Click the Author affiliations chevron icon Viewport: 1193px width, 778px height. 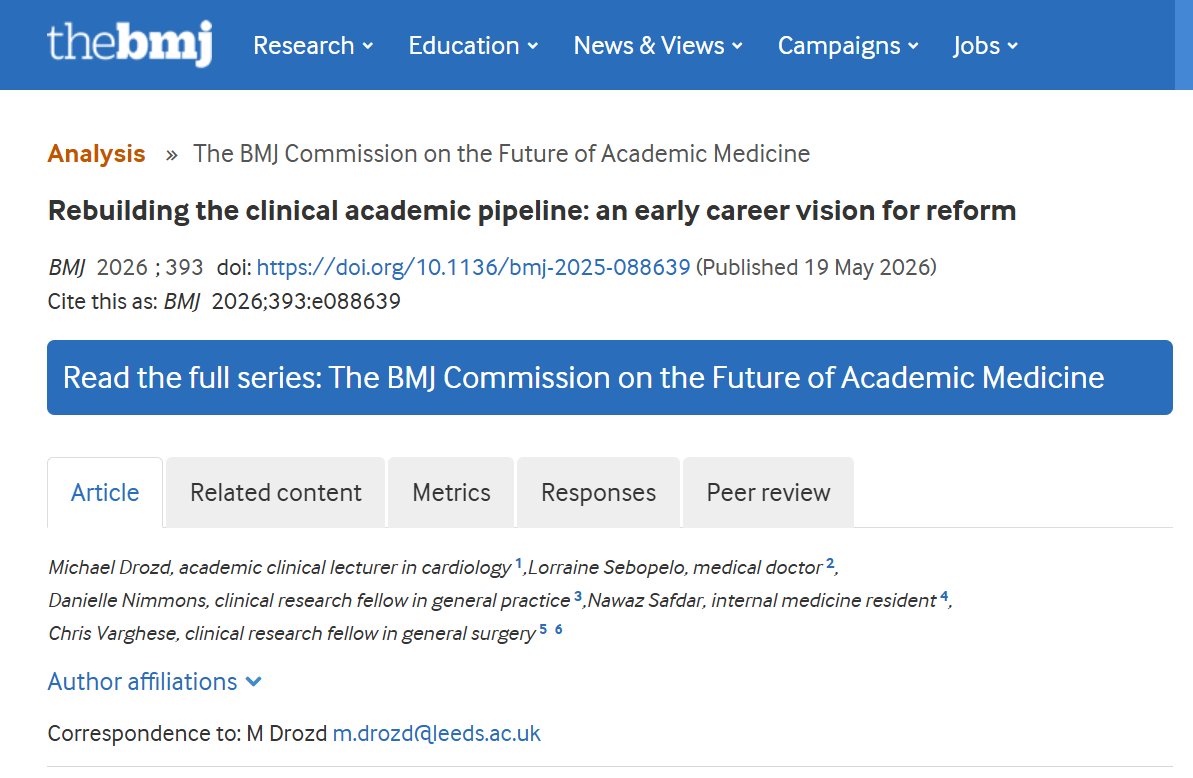pos(254,682)
